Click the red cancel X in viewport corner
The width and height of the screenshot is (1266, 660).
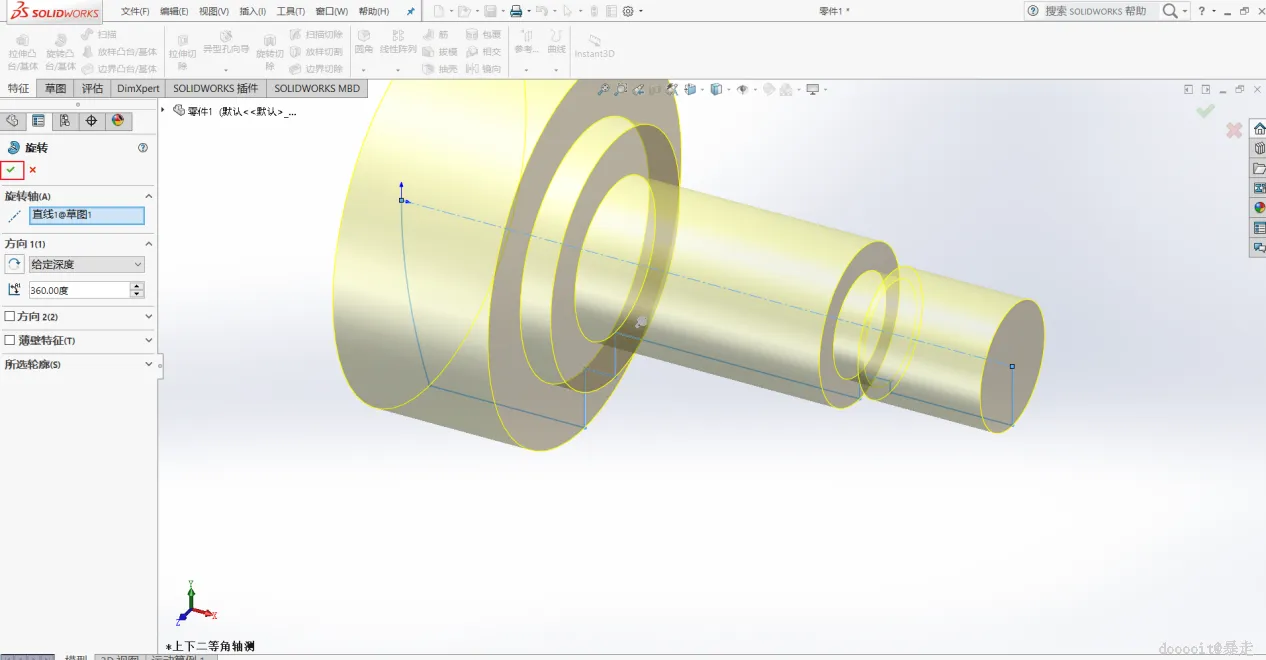point(1234,130)
